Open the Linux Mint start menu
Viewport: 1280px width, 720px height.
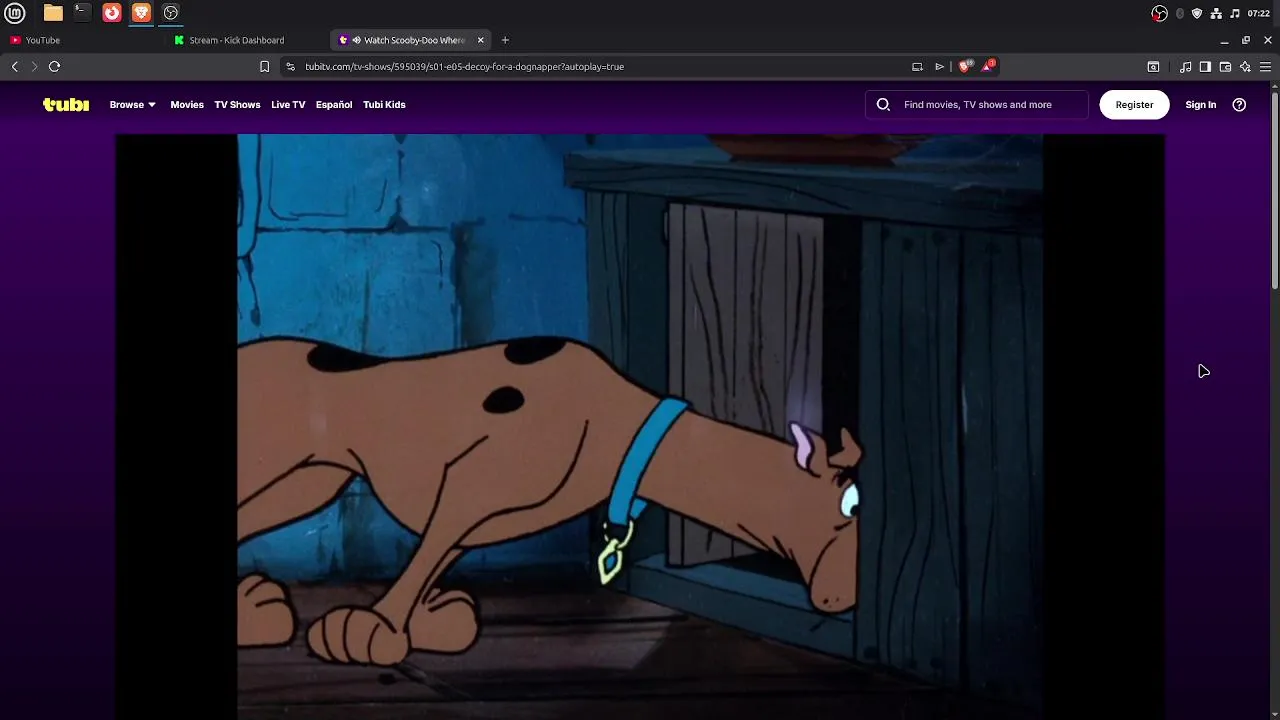tap(14, 13)
